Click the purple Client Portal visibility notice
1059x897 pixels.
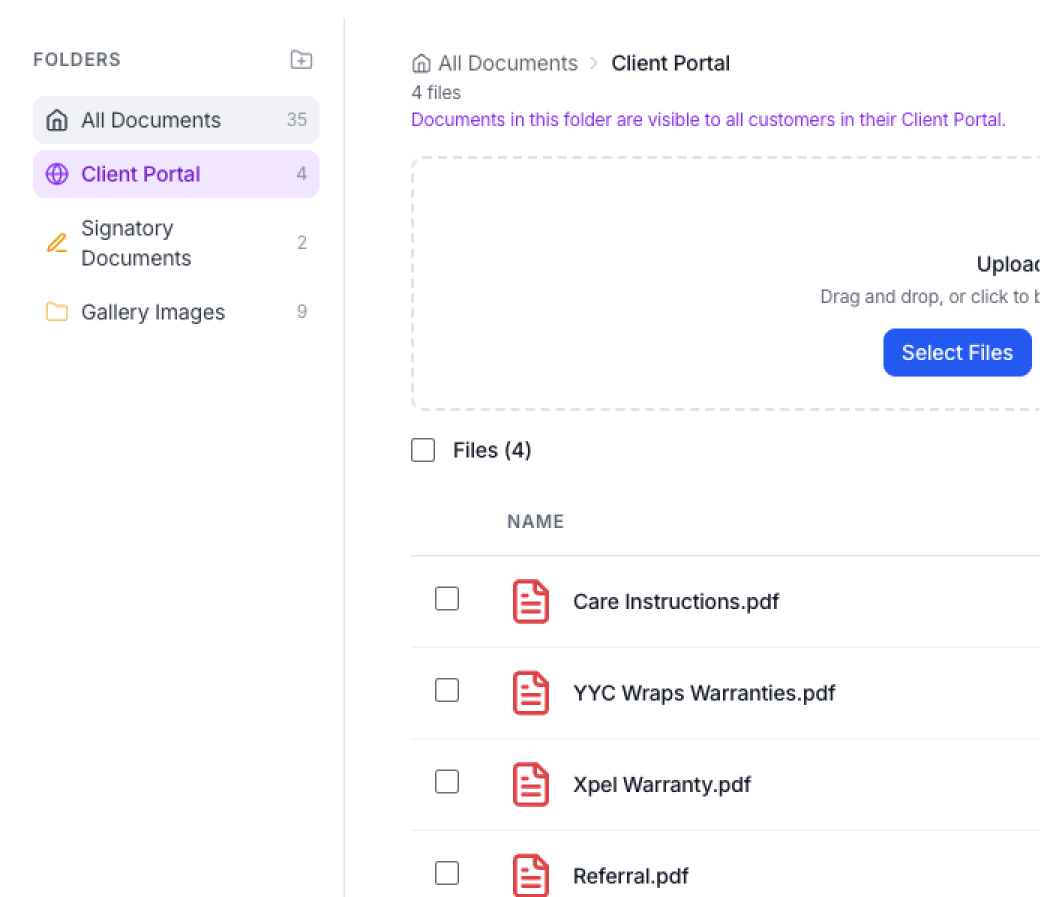pos(708,120)
